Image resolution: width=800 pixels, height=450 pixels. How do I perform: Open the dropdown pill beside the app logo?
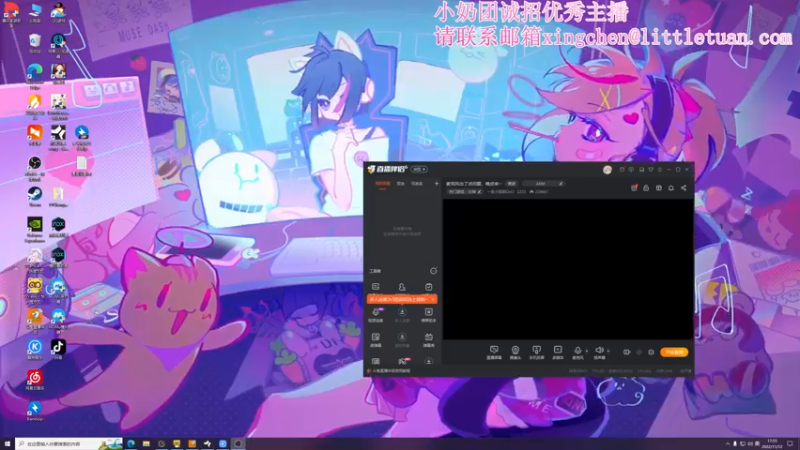coord(419,169)
